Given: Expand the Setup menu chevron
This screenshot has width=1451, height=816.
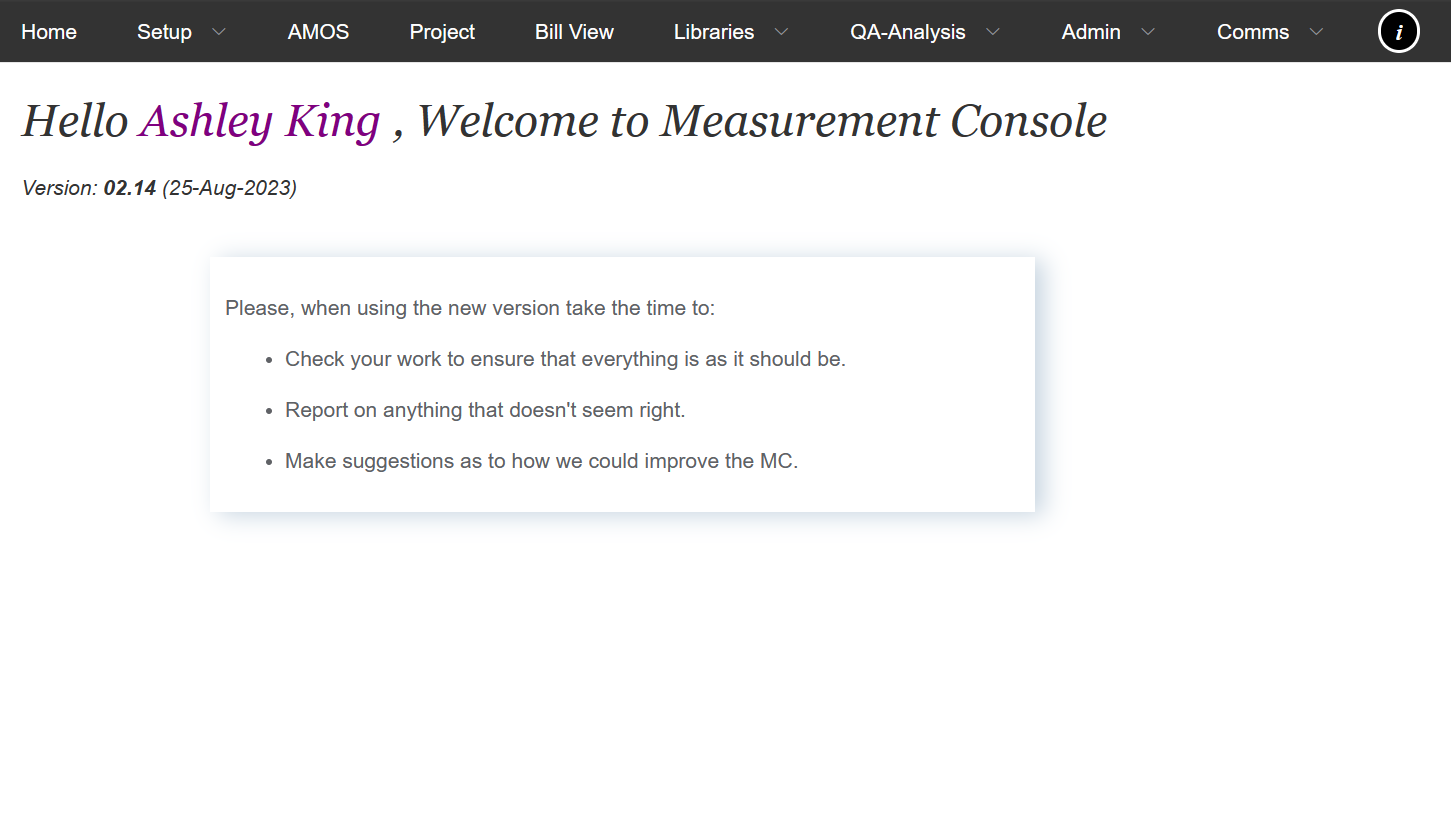Looking at the screenshot, I should click(x=219, y=32).
